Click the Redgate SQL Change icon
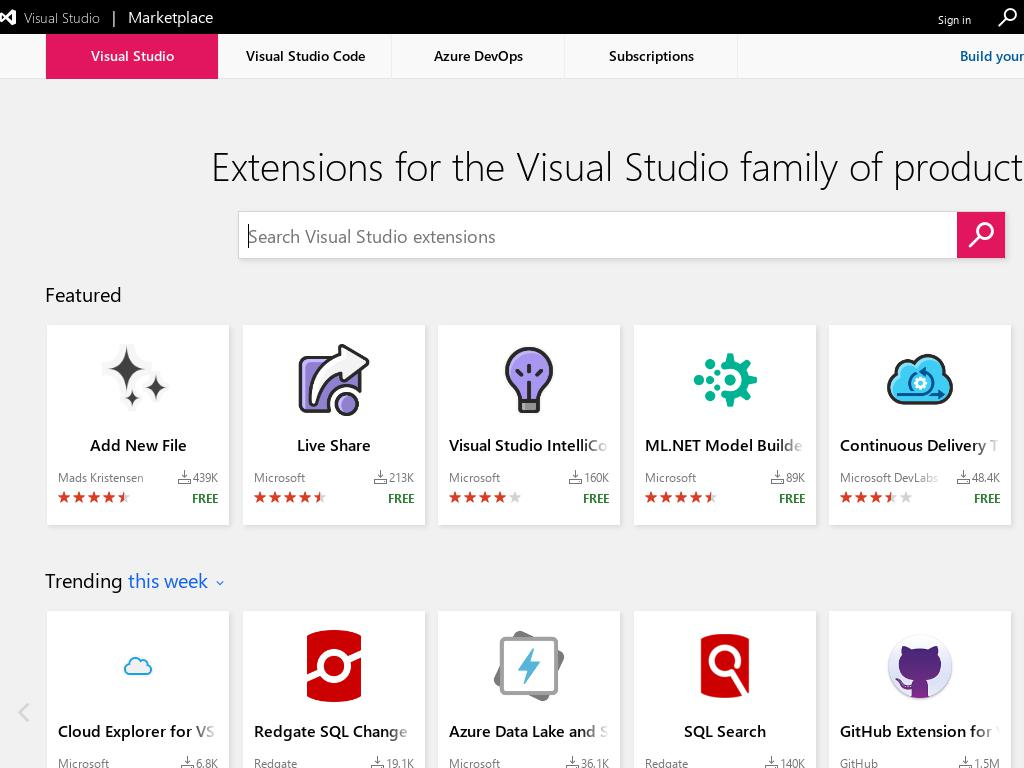The image size is (1024, 768). (x=334, y=665)
